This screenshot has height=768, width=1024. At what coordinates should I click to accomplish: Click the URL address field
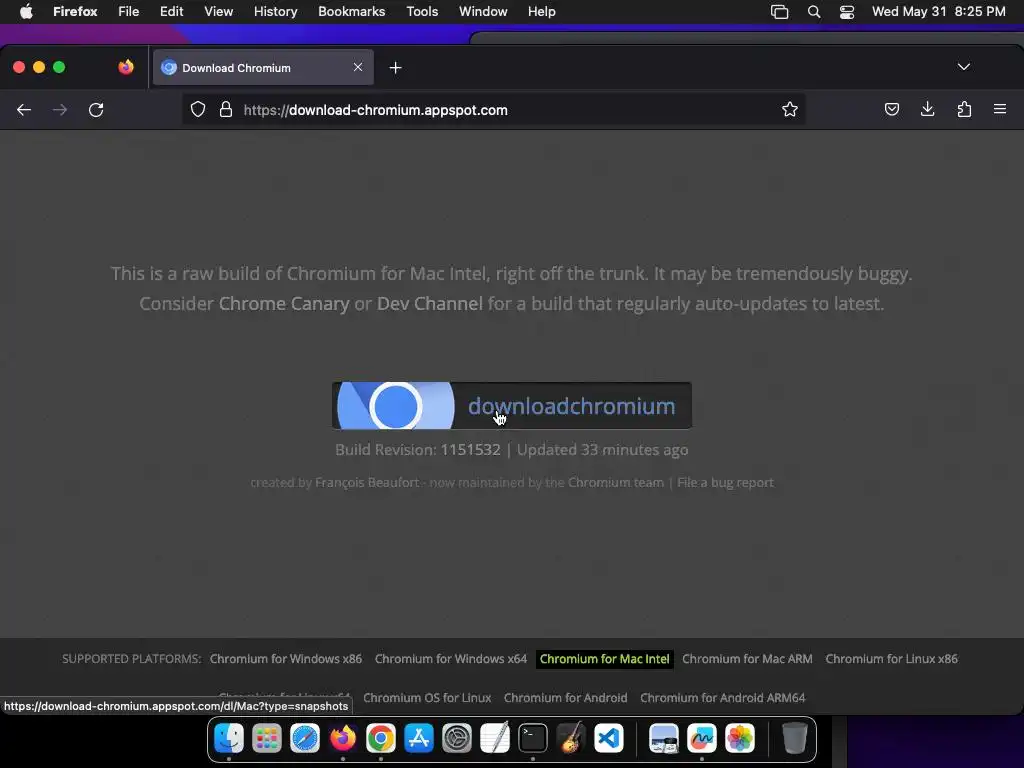tap(493, 110)
